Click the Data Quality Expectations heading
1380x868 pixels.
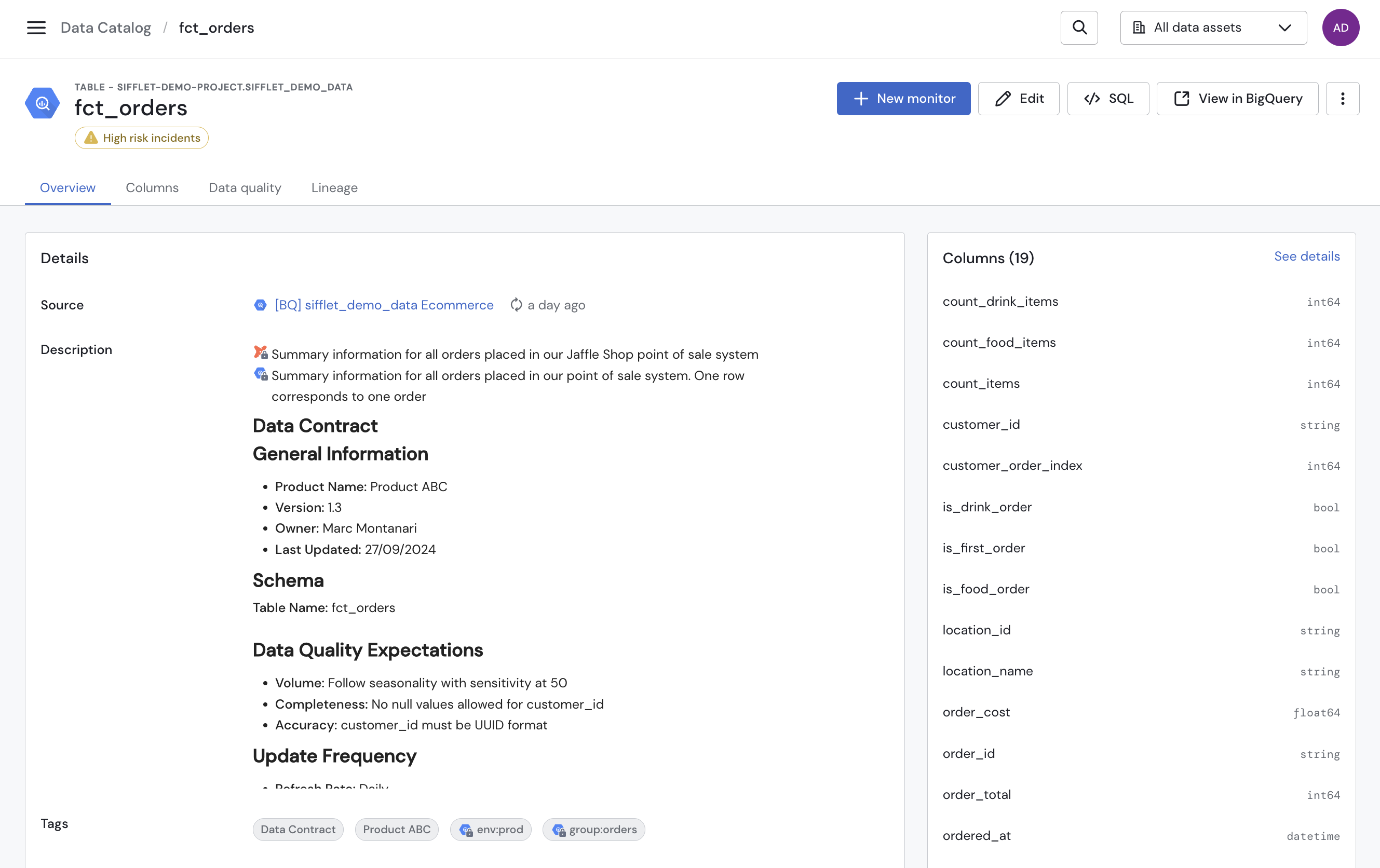coord(368,650)
